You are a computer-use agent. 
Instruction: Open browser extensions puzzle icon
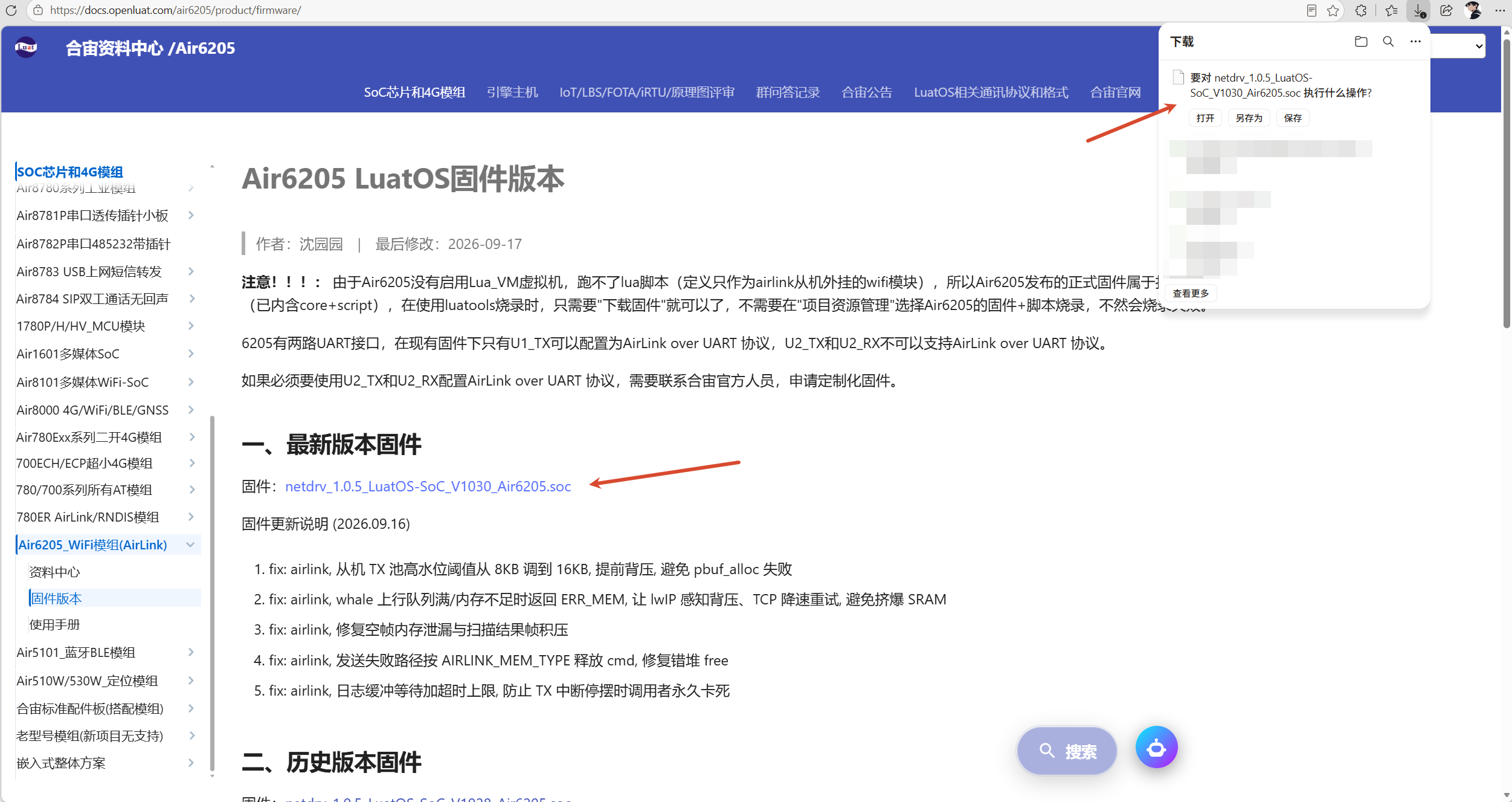(x=1361, y=10)
